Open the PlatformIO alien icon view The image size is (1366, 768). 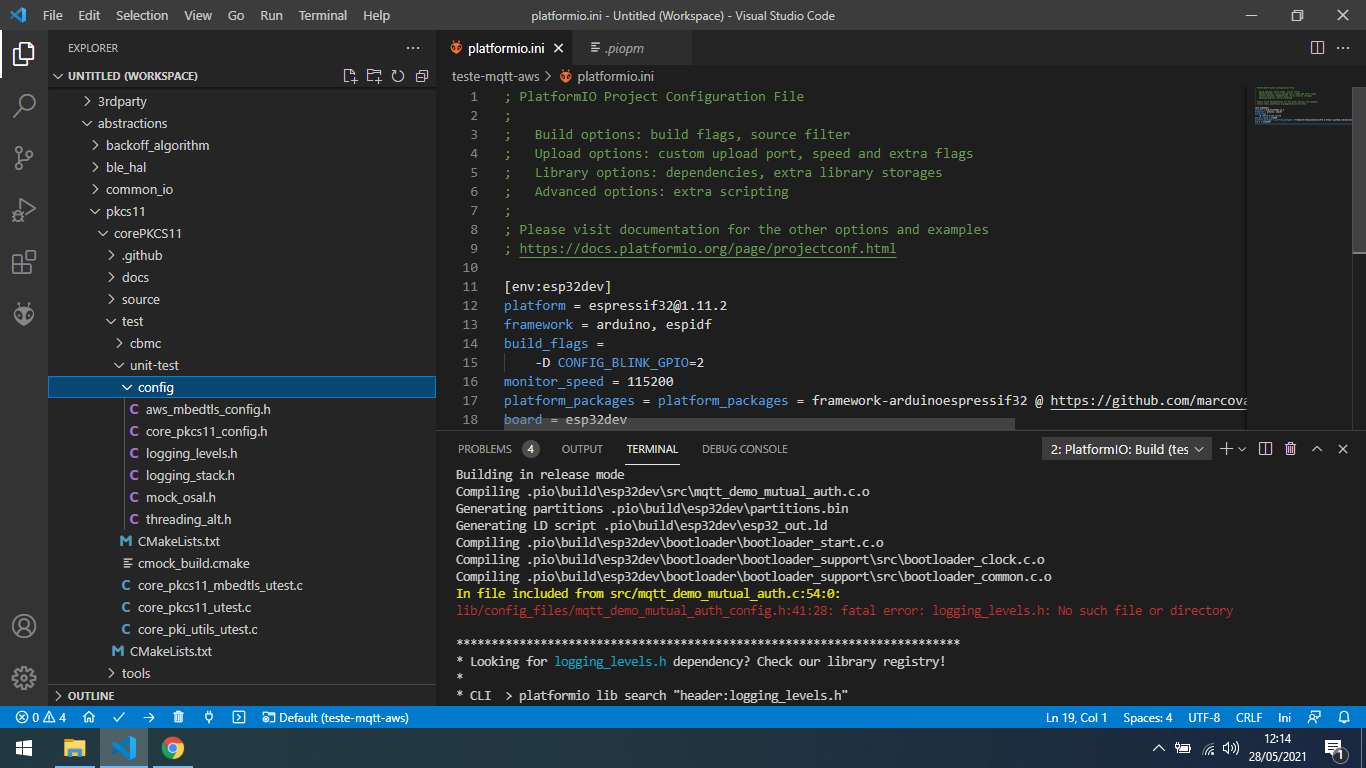point(24,314)
